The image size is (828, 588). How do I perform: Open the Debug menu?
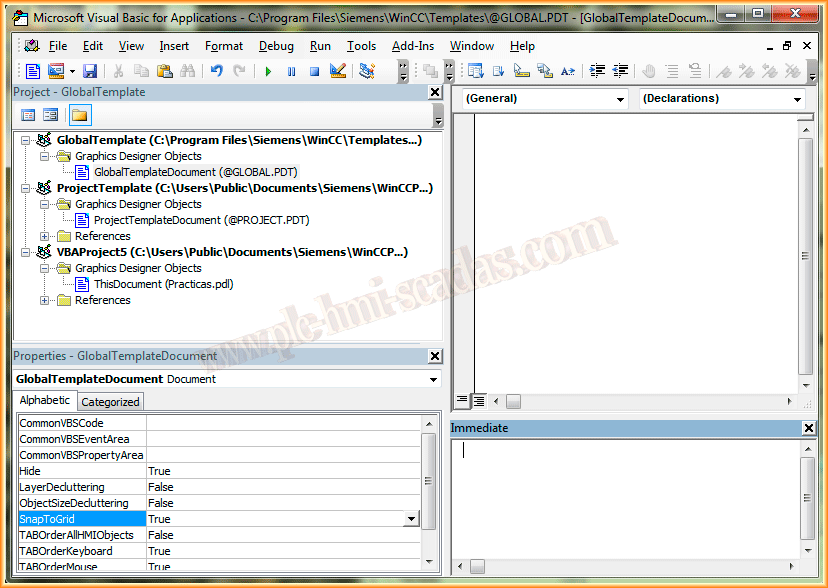[276, 46]
